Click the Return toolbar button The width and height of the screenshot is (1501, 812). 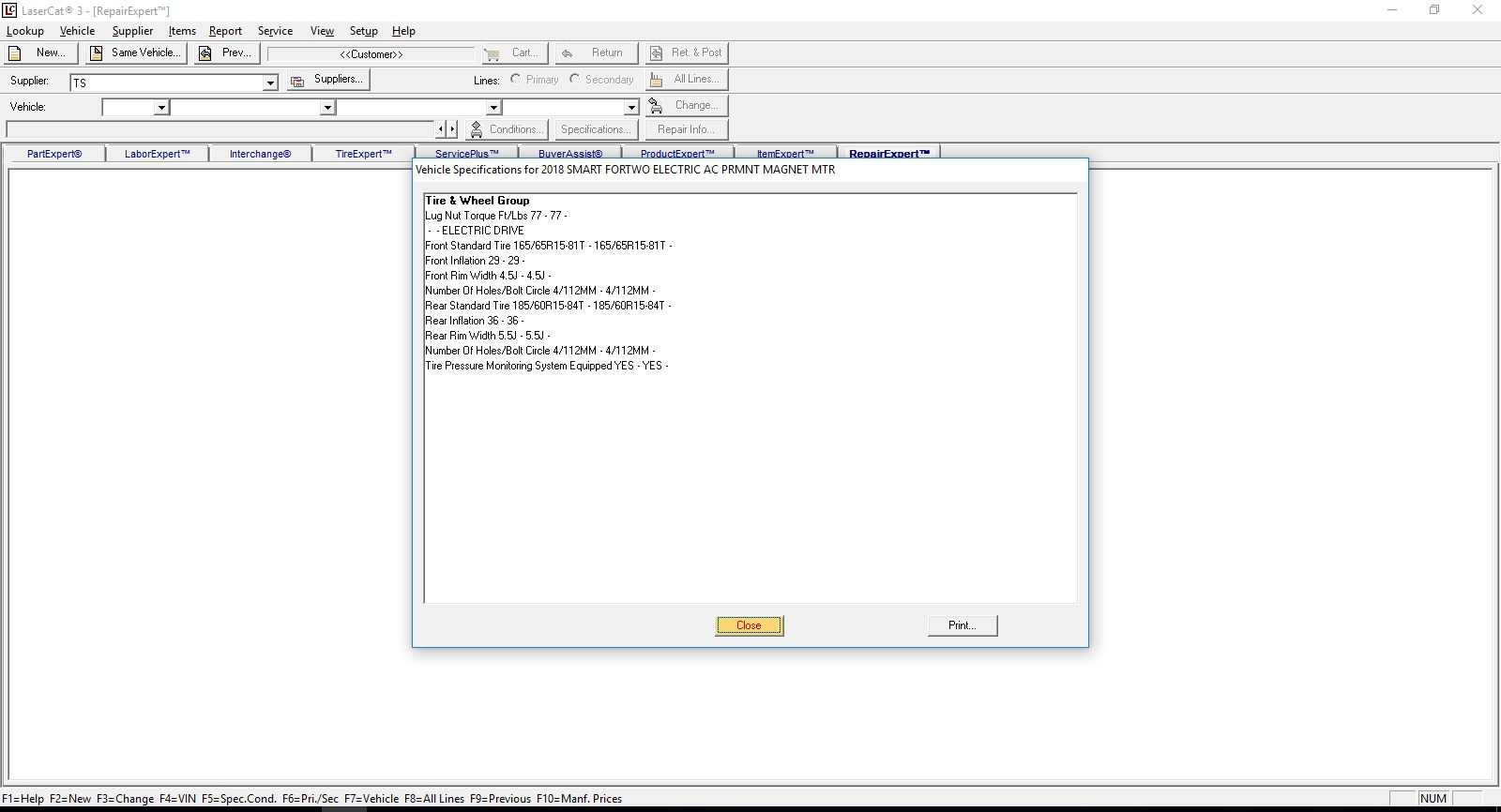(597, 53)
